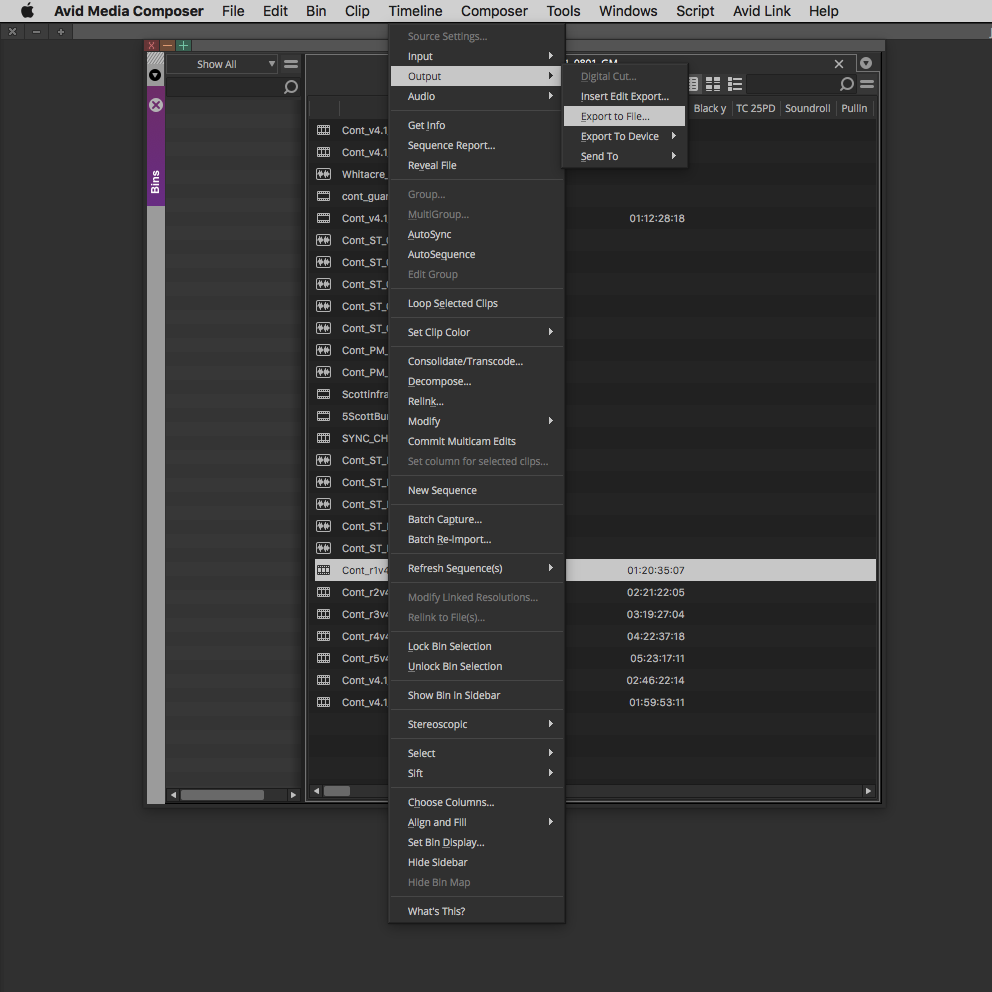Open the Avid Link menu
Image resolution: width=992 pixels, height=992 pixels.
coord(761,11)
